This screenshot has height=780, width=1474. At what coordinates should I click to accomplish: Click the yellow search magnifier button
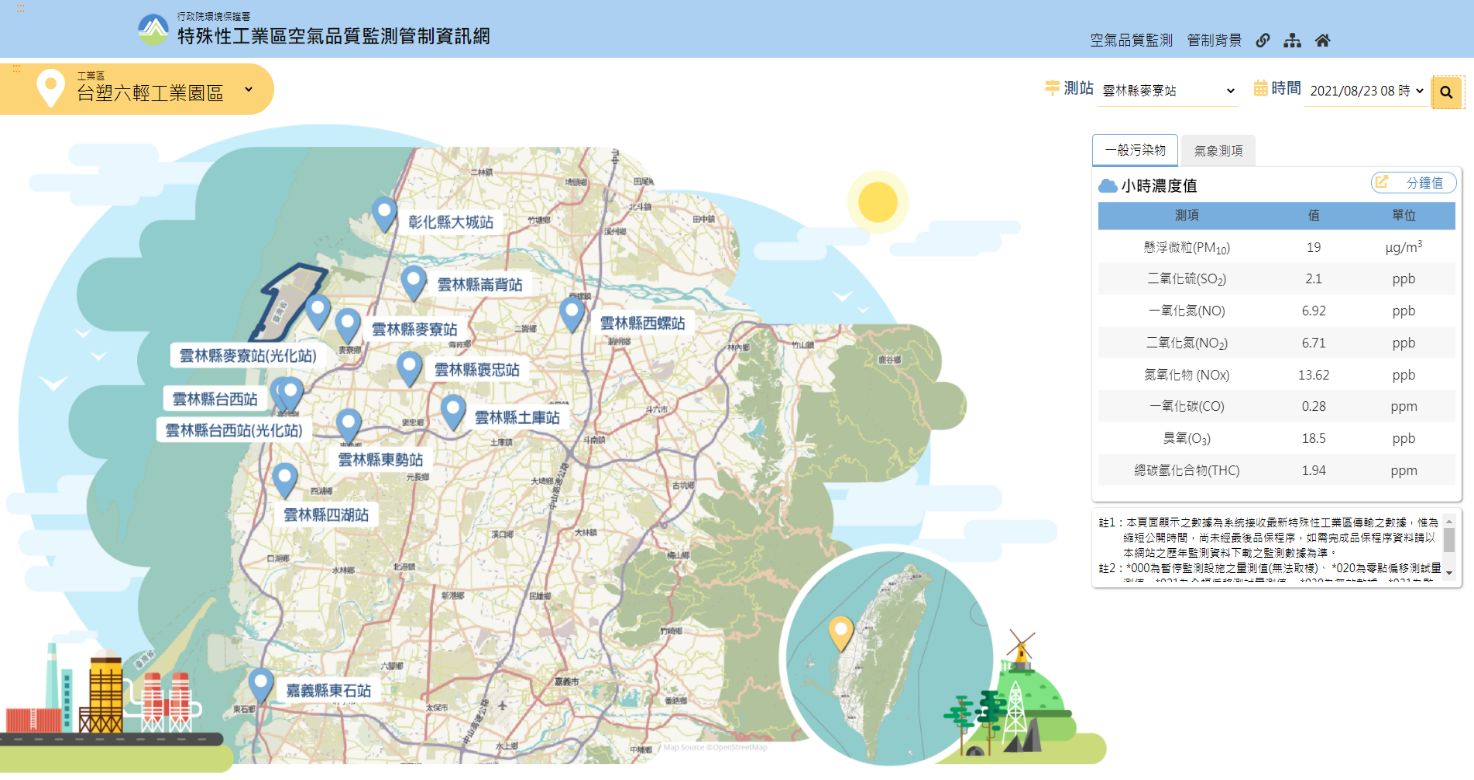click(x=1446, y=92)
